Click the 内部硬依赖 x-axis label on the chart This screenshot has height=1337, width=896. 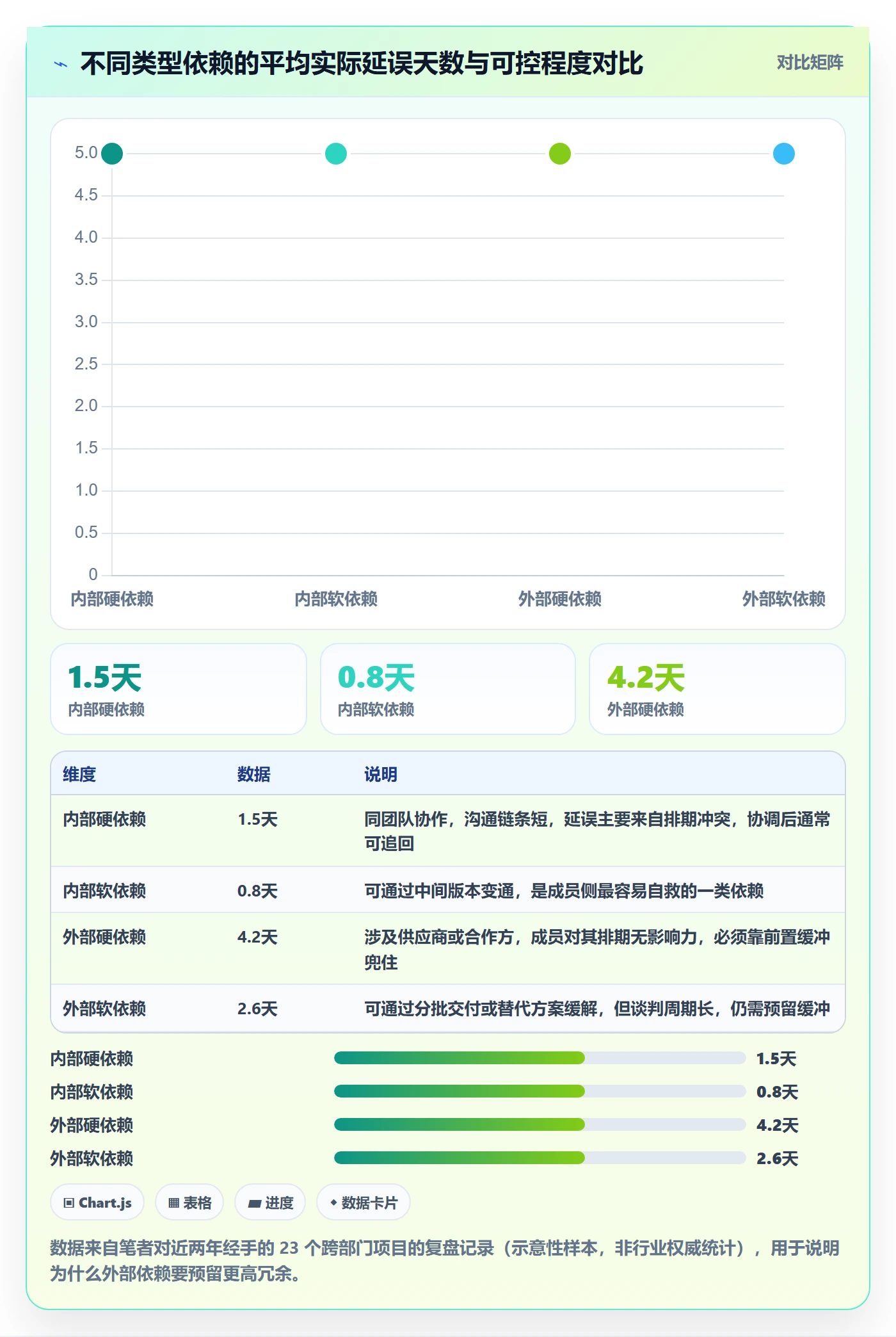click(x=112, y=599)
